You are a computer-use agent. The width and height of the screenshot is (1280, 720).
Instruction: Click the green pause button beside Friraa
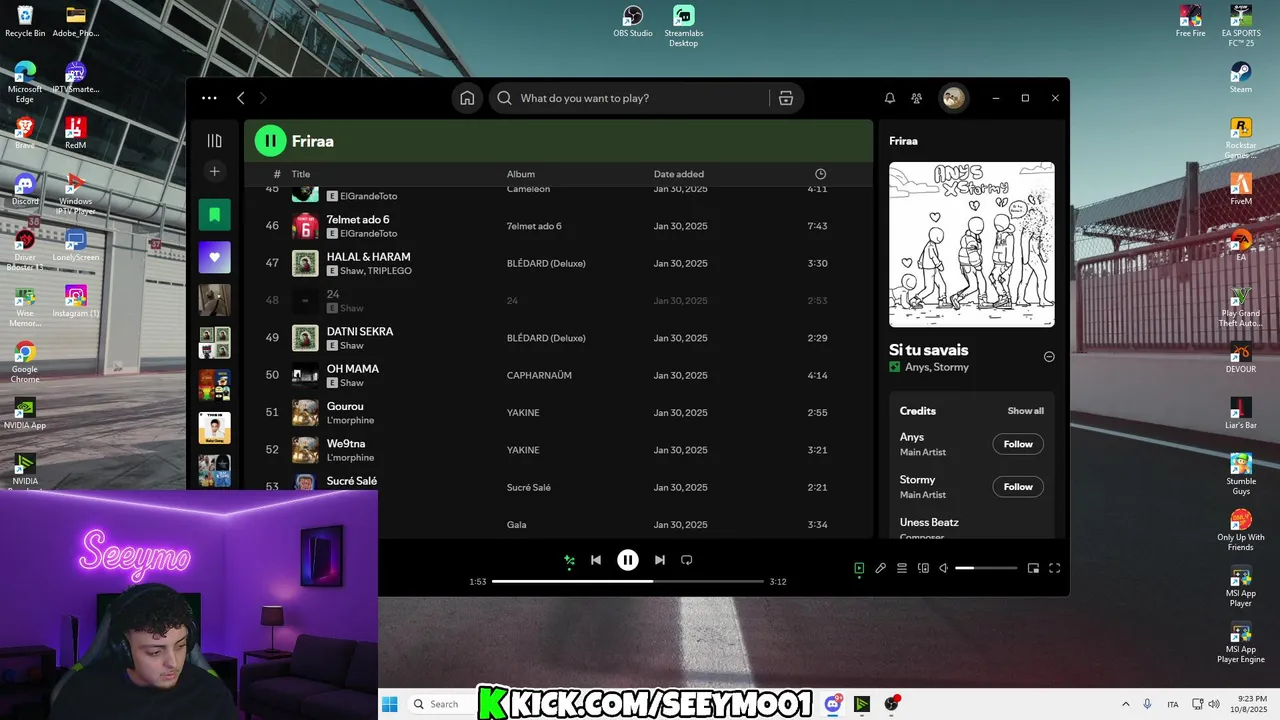pos(270,141)
